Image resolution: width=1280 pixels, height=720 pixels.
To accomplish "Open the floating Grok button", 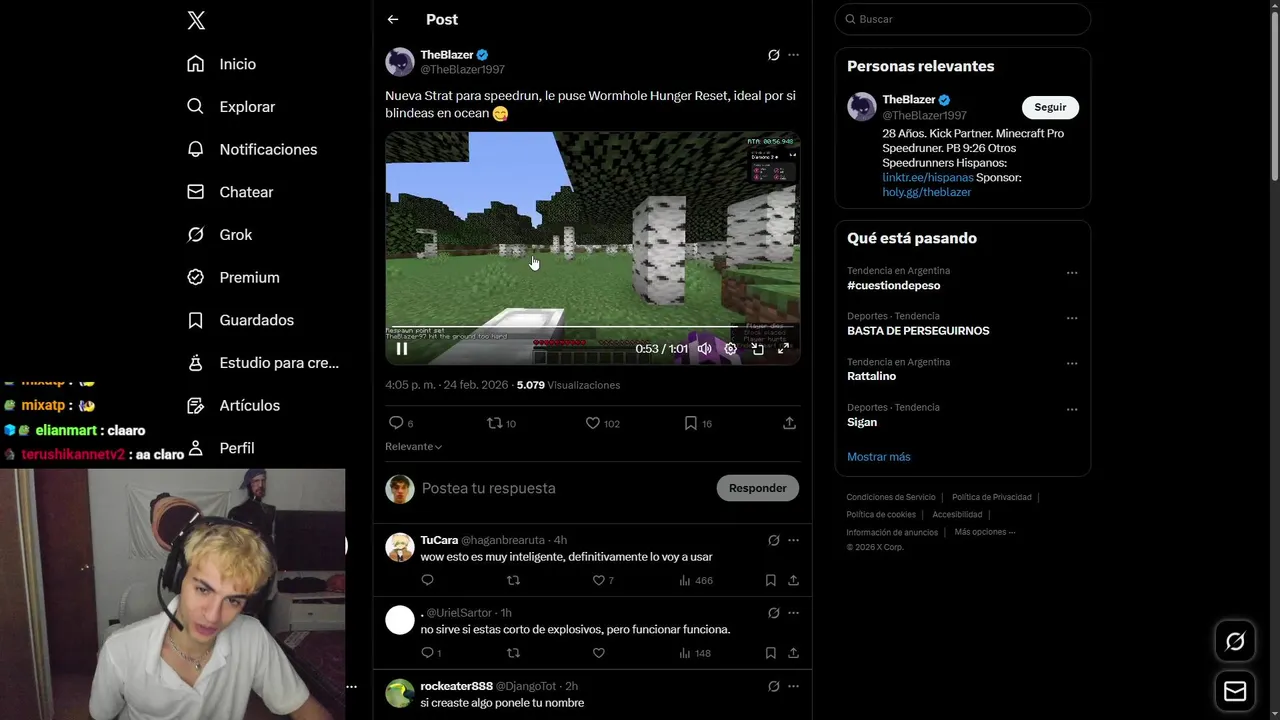I will (1235, 642).
